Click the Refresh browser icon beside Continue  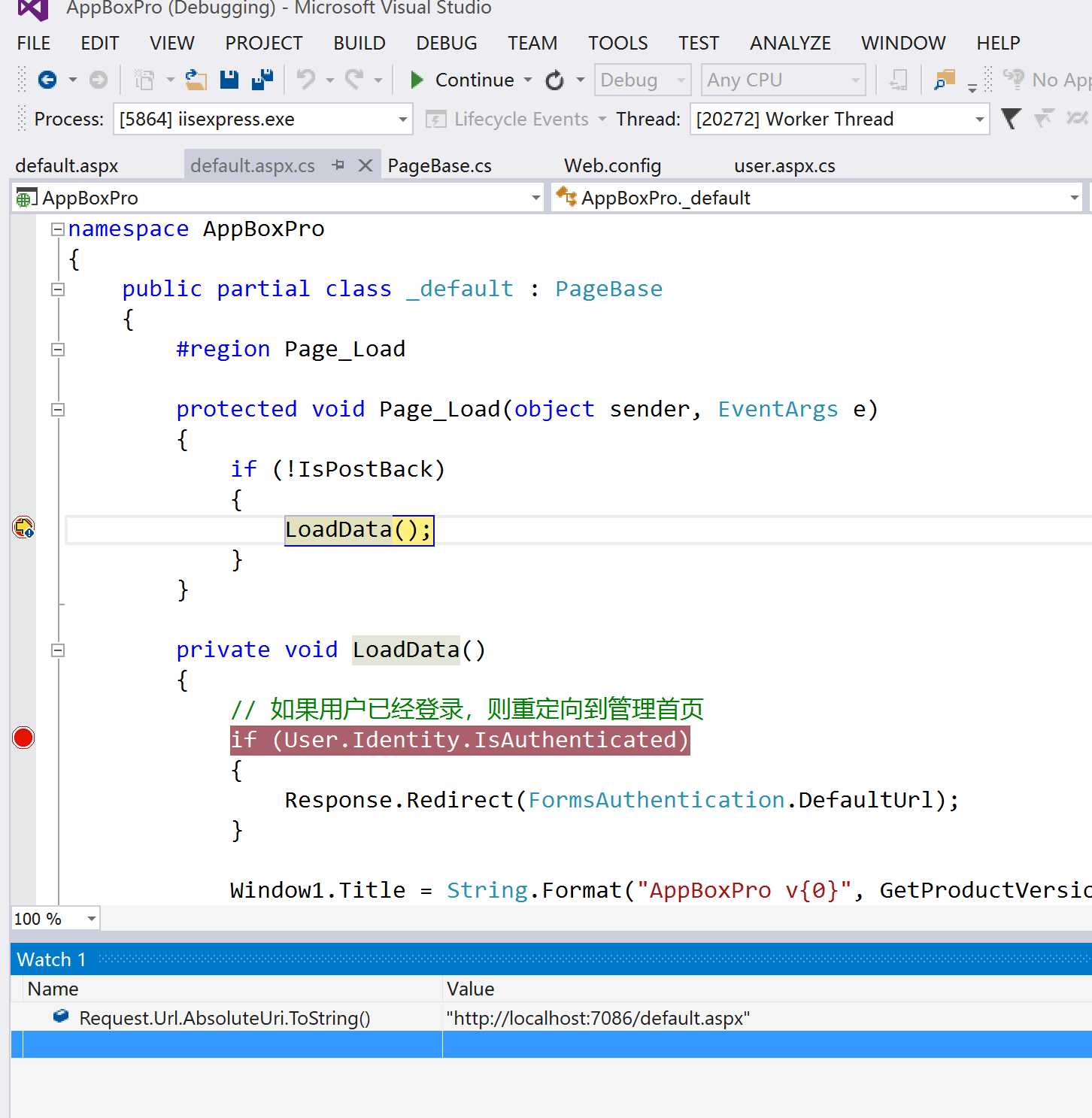click(555, 80)
